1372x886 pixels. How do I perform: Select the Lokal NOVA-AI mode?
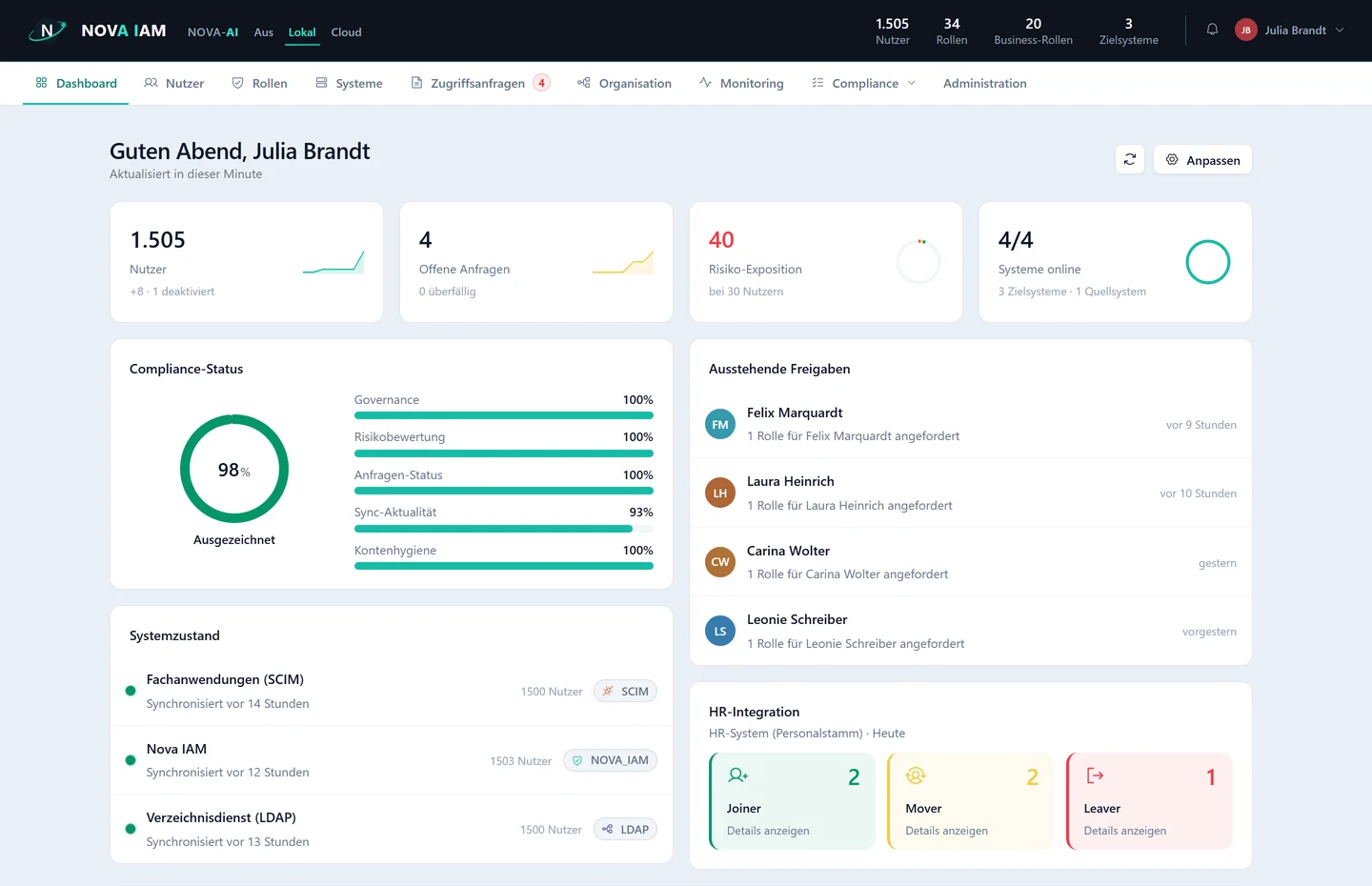tap(302, 32)
